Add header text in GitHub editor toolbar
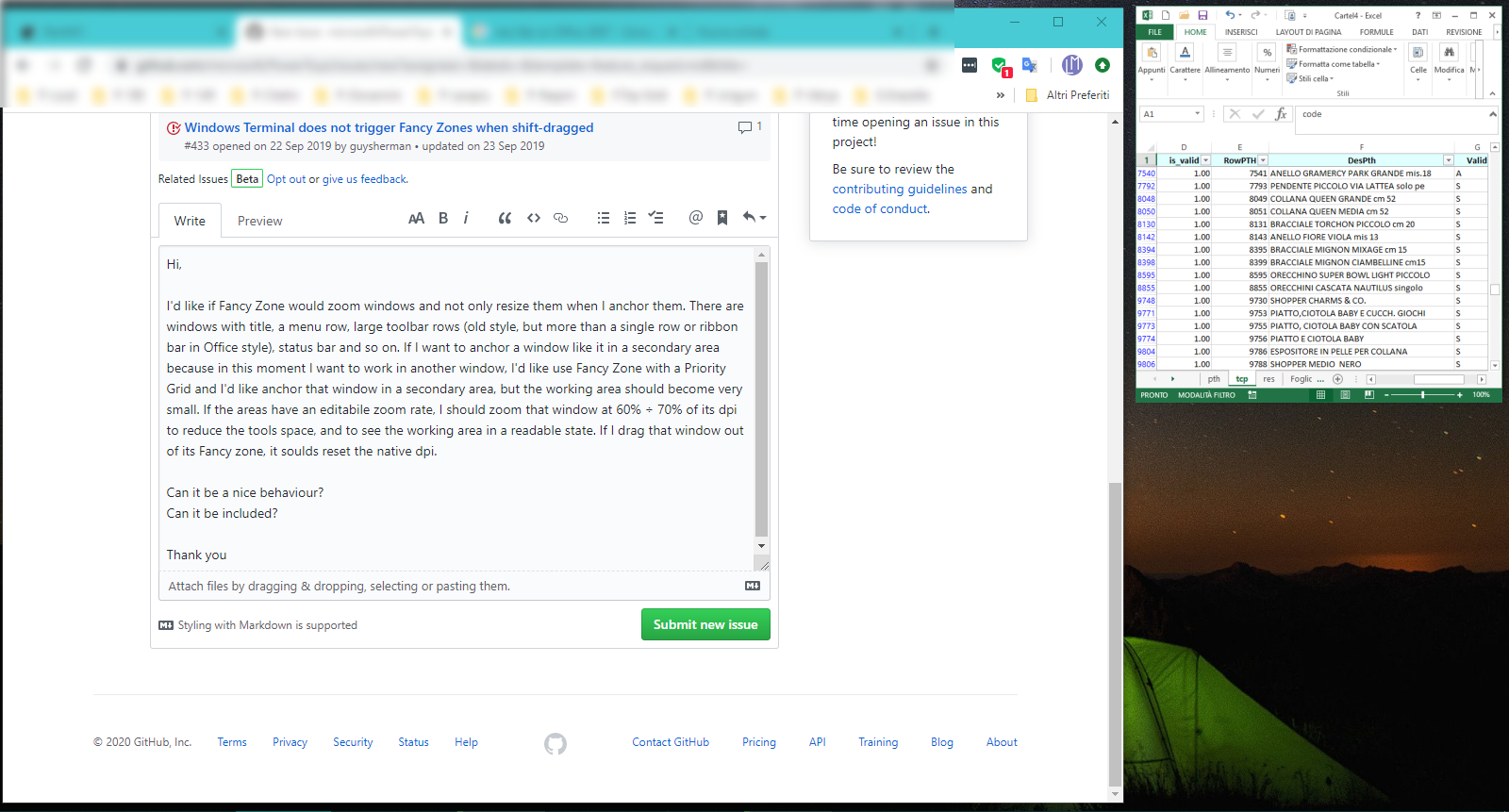Screen dimensions: 1509x812 click(416, 218)
